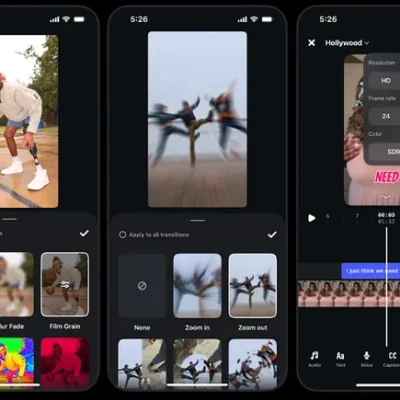Click the white timeline playhead
400x400 pixels.
pos(387,287)
